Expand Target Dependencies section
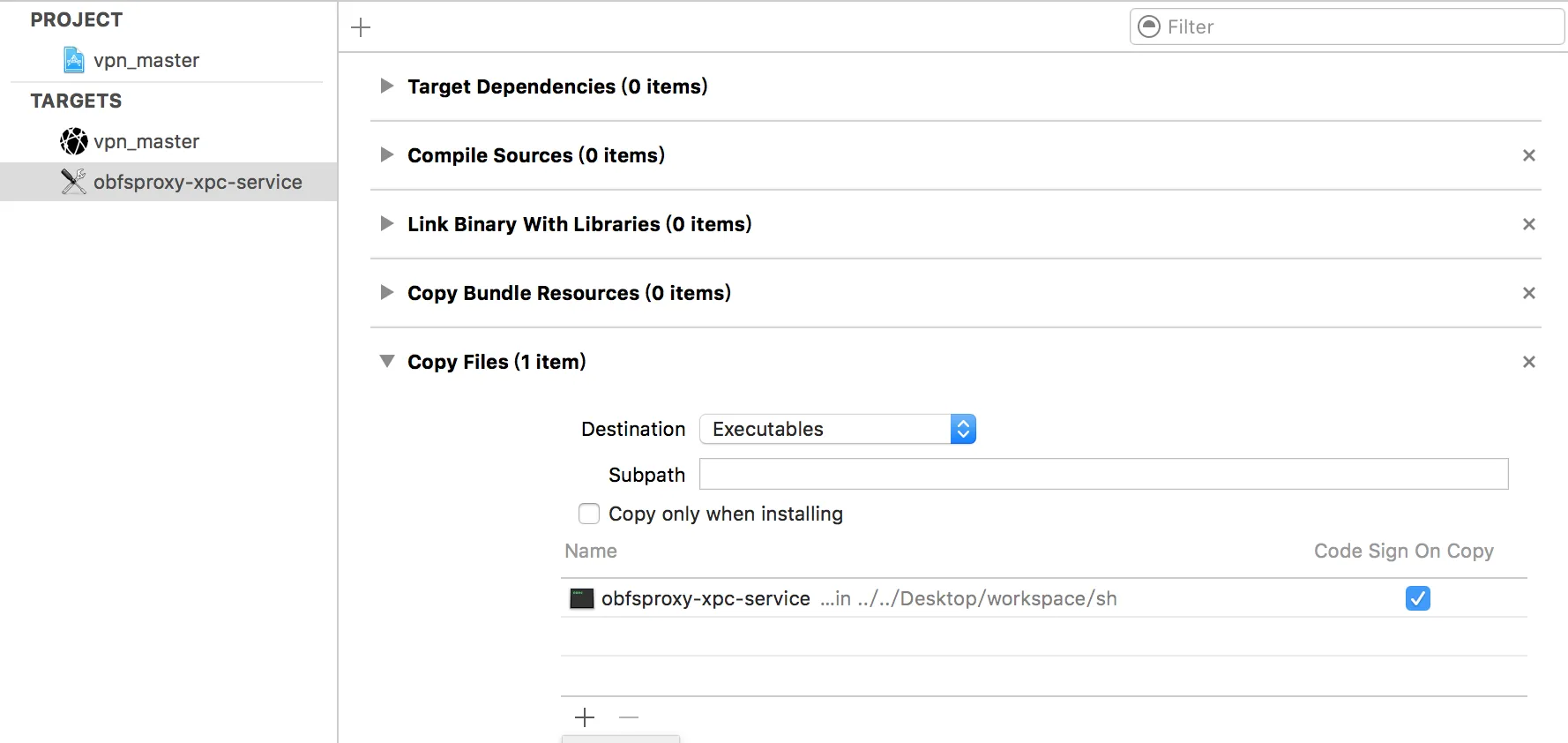The width and height of the screenshot is (1568, 743). coord(386,86)
